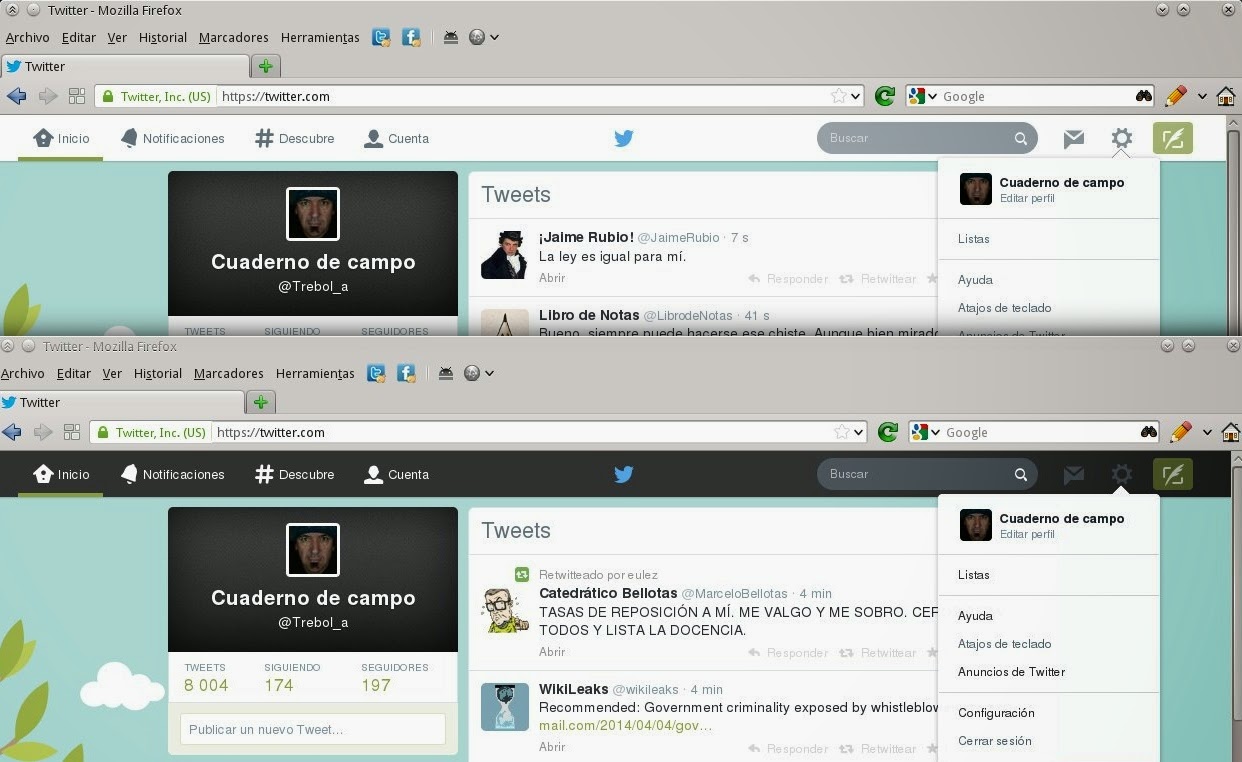The height and width of the screenshot is (762, 1242).
Task: Click Android robot icon in top toolbar
Action: [450, 37]
